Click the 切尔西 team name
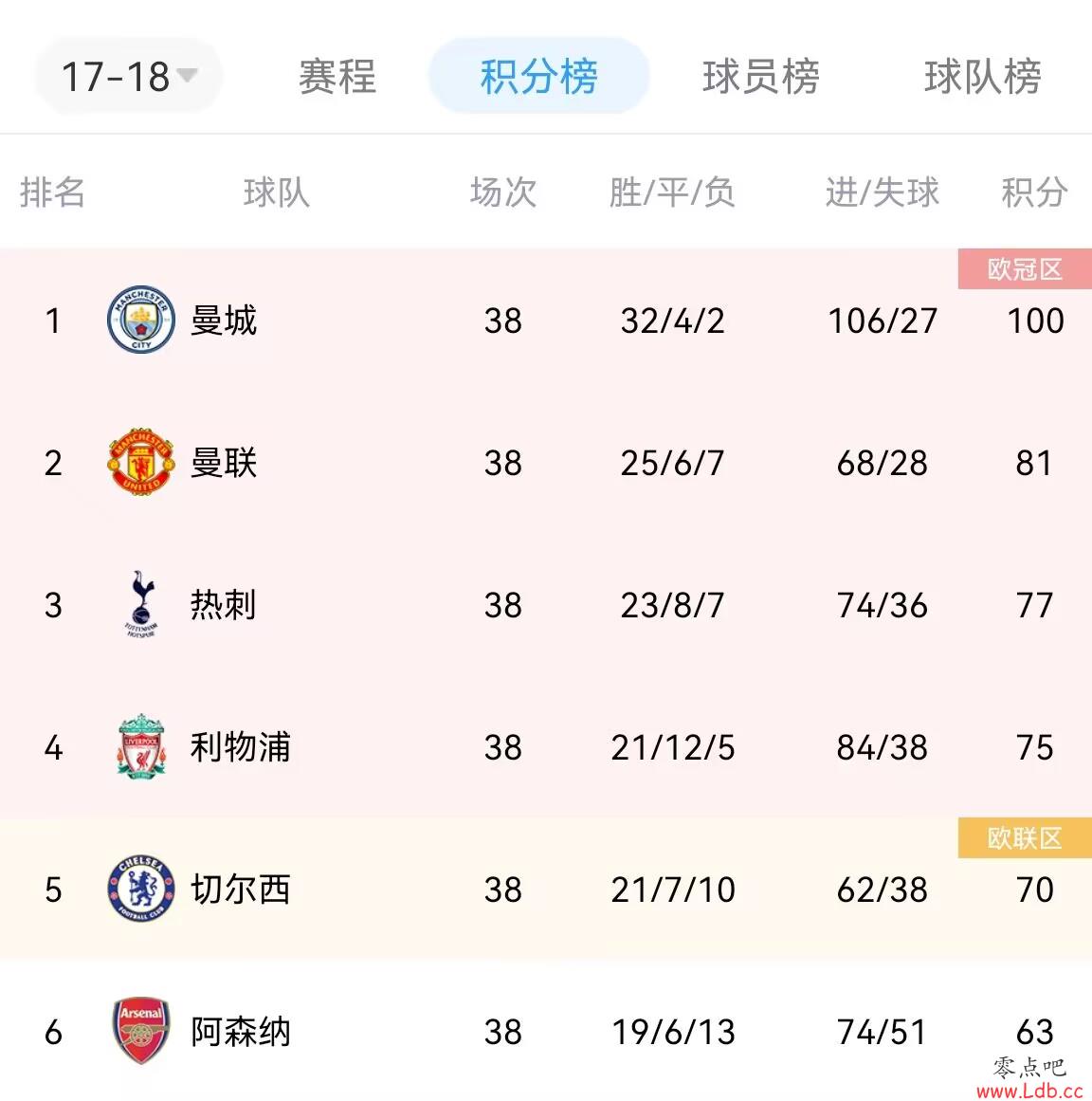1092x1101 pixels. point(241,890)
